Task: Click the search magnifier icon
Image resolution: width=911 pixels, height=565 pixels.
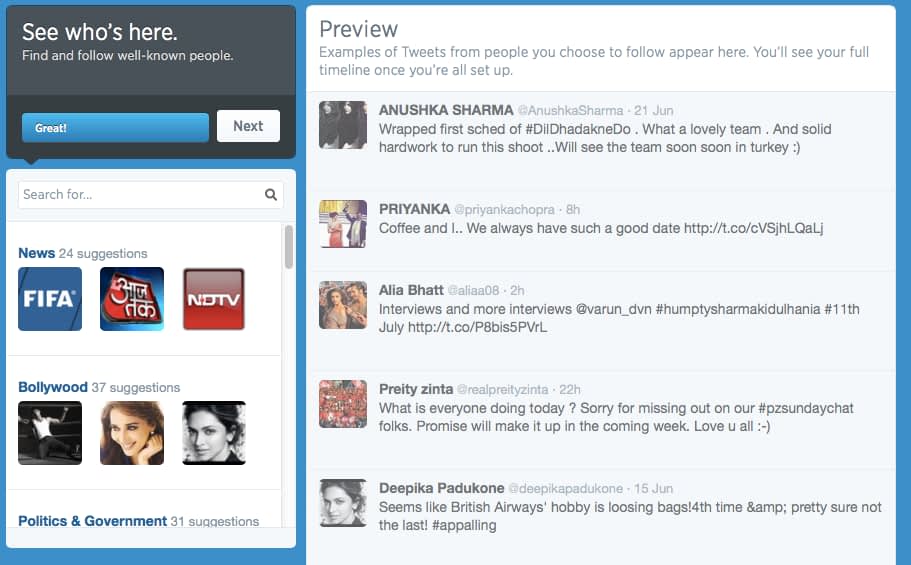Action: click(x=271, y=195)
